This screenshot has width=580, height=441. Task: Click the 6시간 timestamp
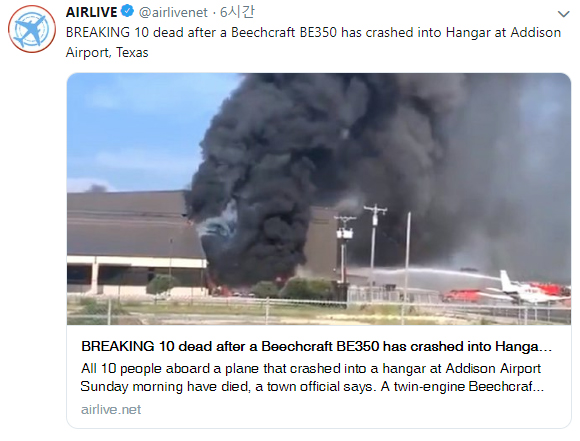point(237,12)
